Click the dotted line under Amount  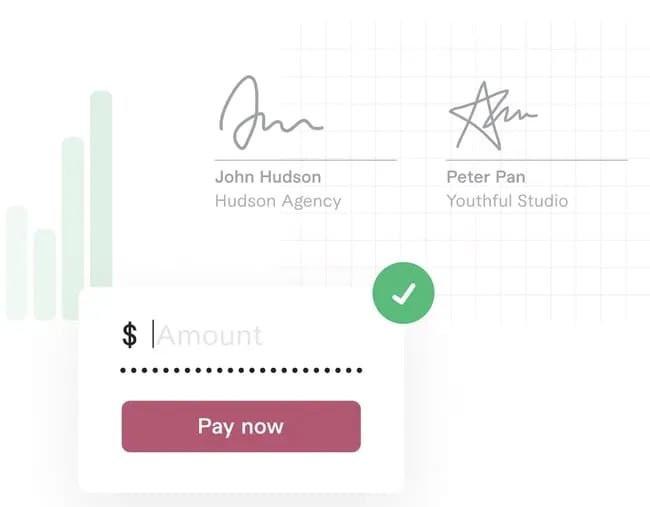241,371
